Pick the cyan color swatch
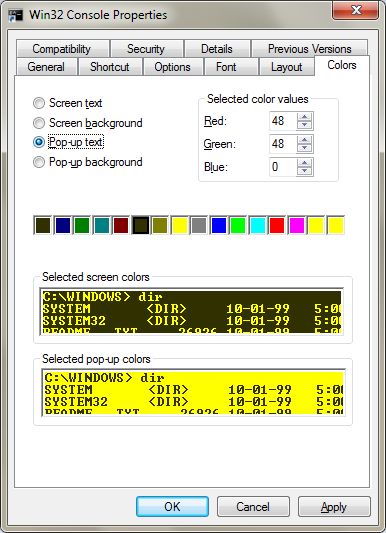This screenshot has height=533, width=386. click(258, 225)
